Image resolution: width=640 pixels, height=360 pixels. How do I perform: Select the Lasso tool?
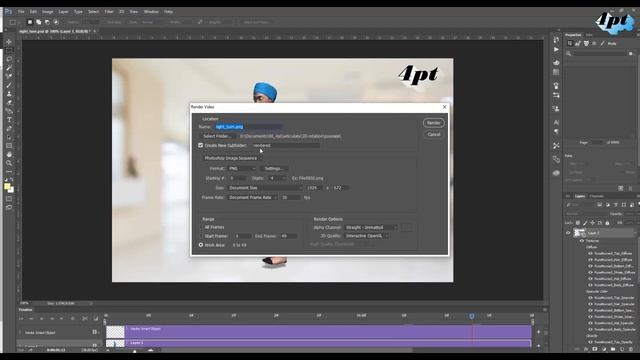pos(9,59)
